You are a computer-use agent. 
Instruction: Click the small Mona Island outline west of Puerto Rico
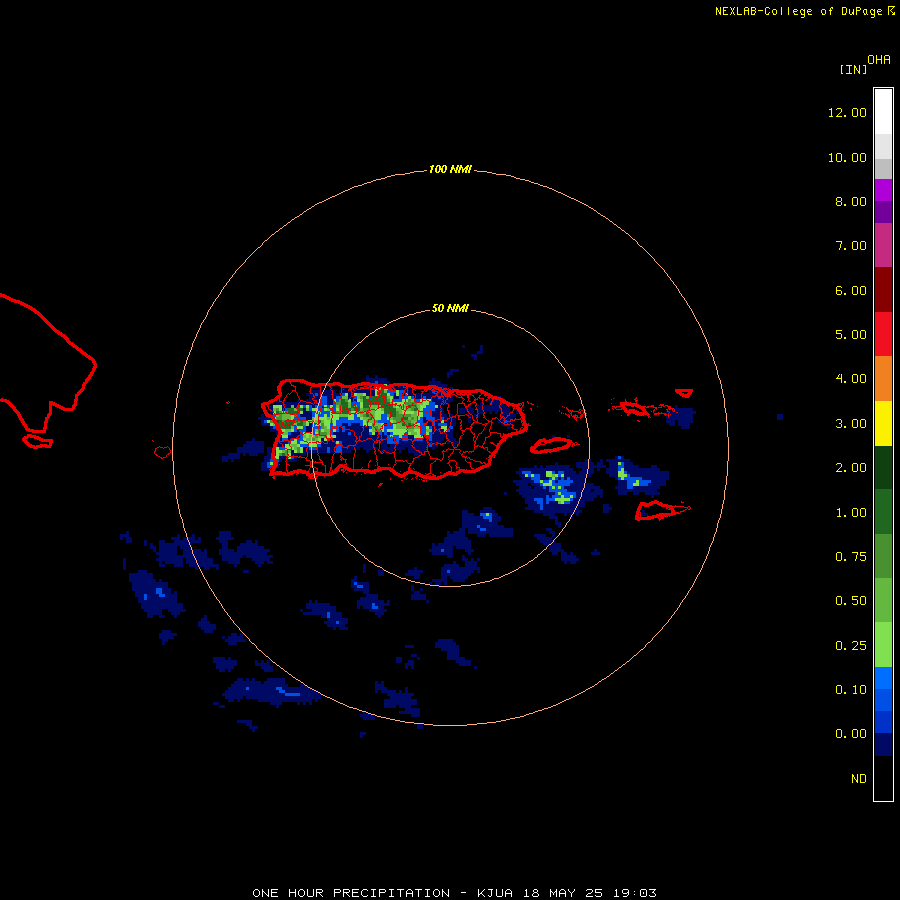[162, 452]
